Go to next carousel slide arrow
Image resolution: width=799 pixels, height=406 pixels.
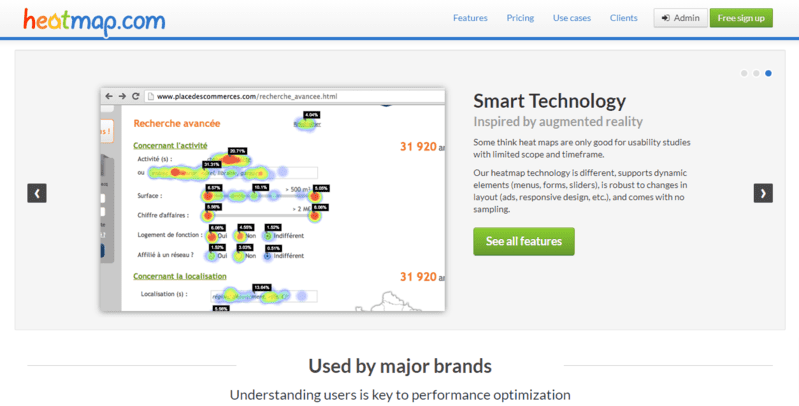pyautogui.click(x=763, y=193)
